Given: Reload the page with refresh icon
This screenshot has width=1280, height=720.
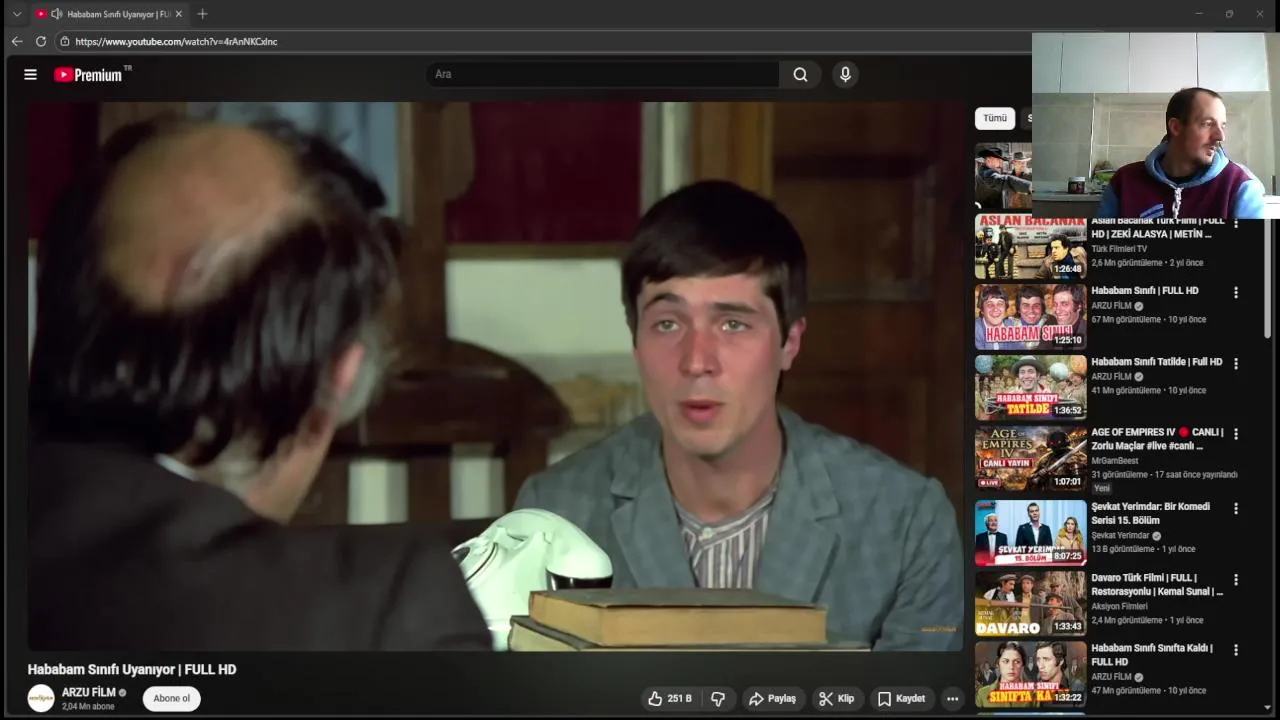Looking at the screenshot, I should click(41, 41).
